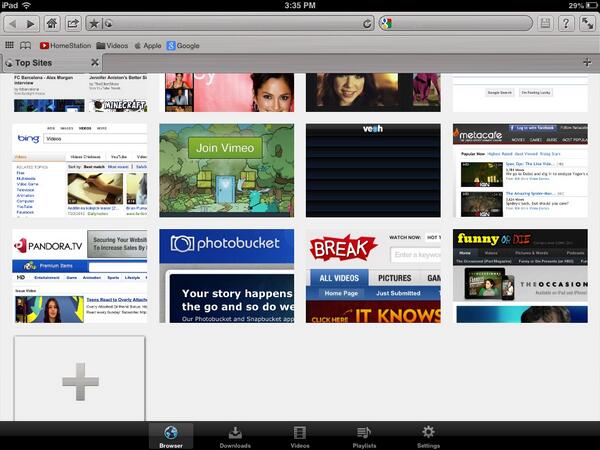Bookmark the page with the star icon
The height and width of the screenshot is (450, 600).
click(94, 24)
